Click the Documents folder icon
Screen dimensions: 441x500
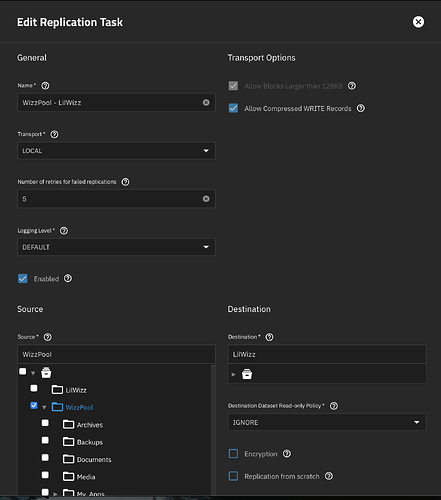(68, 459)
